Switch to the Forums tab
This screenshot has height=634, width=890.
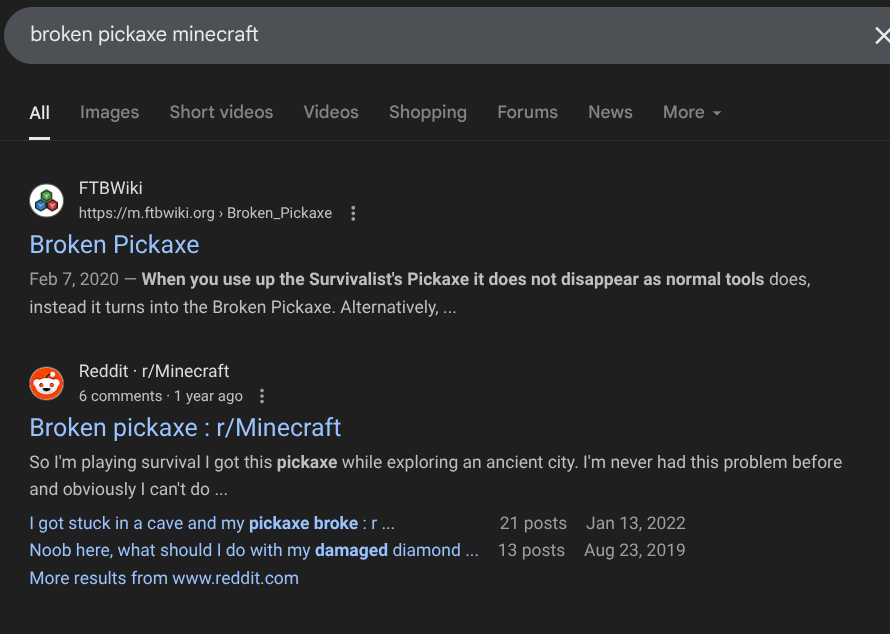pyautogui.click(x=527, y=112)
